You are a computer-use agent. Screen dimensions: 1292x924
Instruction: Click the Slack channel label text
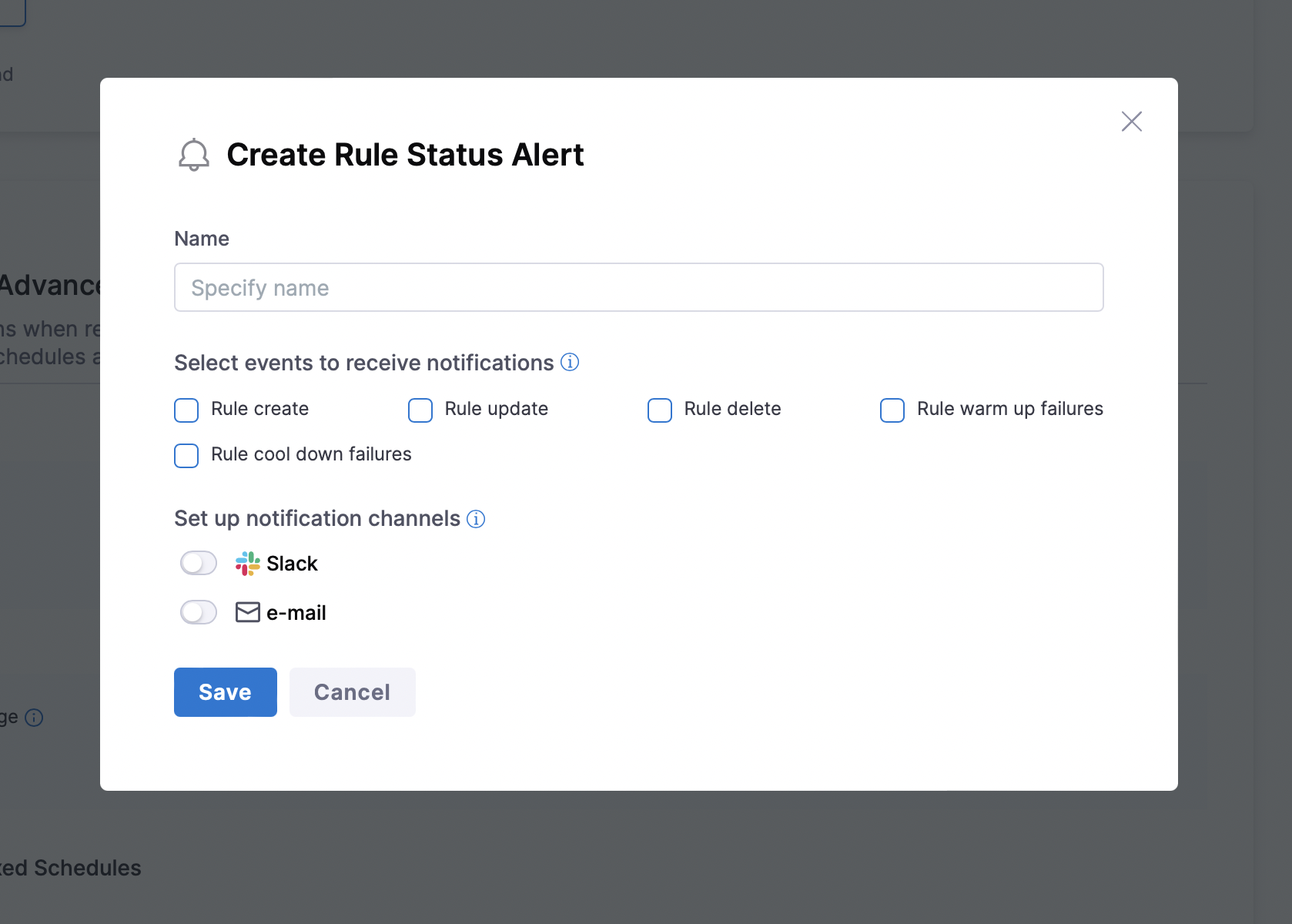coord(292,564)
